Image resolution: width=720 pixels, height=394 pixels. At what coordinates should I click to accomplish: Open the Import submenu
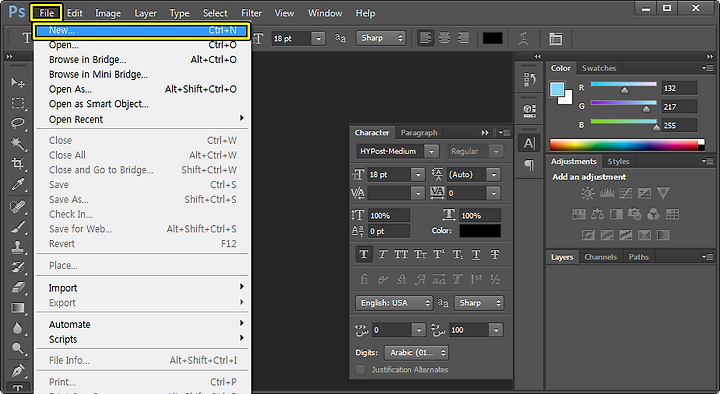tap(142, 288)
